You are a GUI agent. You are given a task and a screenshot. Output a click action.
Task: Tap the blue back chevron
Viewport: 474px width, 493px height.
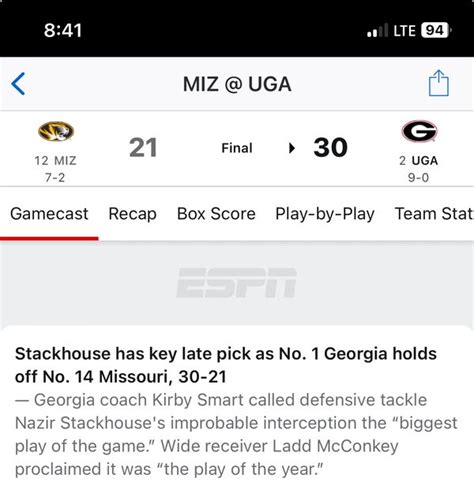pyautogui.click(x=18, y=84)
